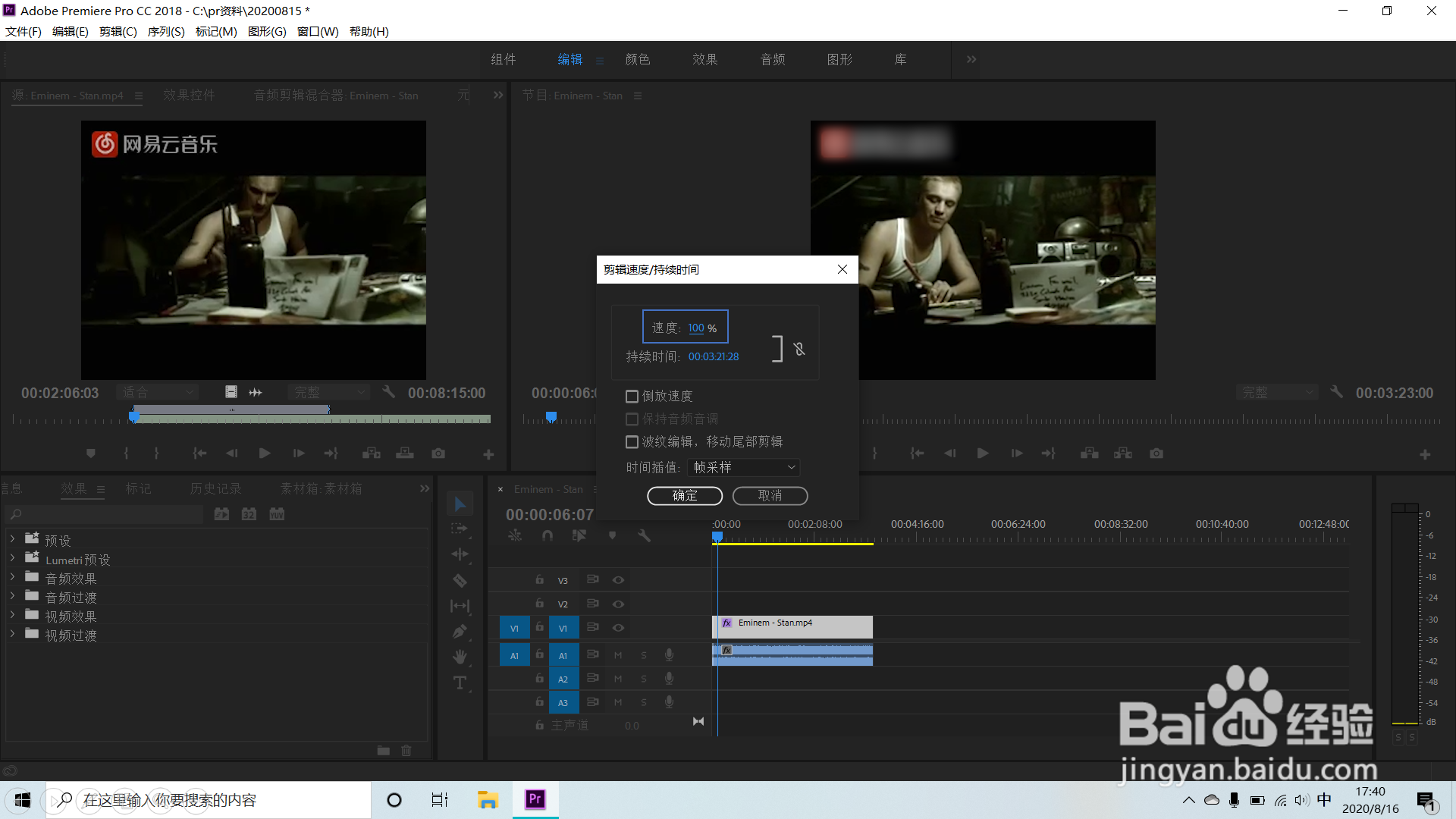Viewport: 1456px width, 819px height.
Task: Open the 剪辑(C) menu
Action: click(118, 32)
